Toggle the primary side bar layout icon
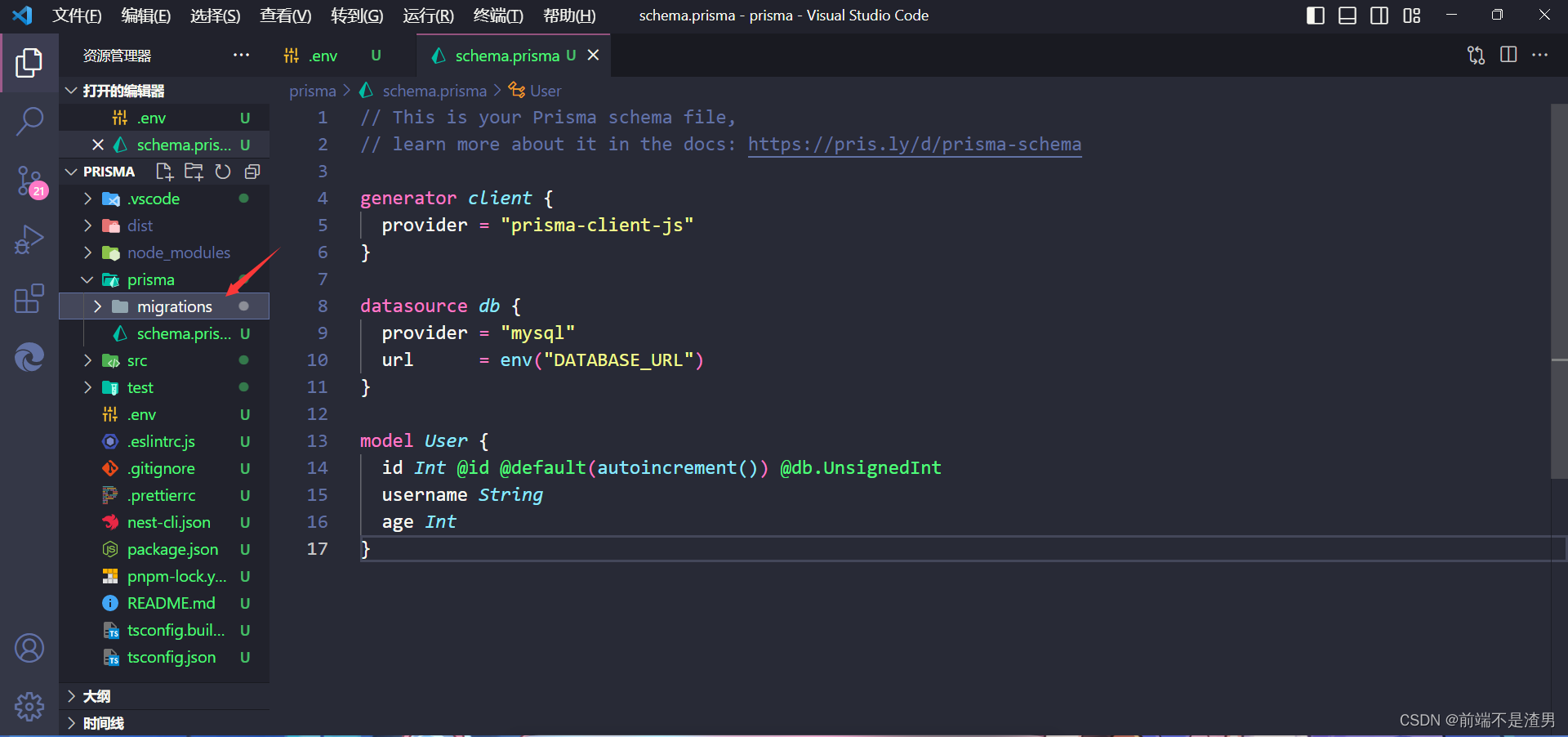The width and height of the screenshot is (1568, 737). 1316,16
